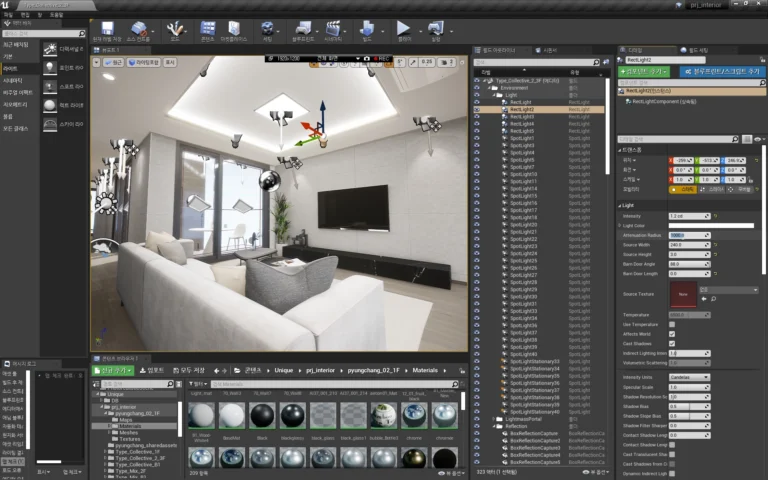Toggle the Contact Shadow Length in world units checkbox
The image size is (768, 480).
tap(672, 445)
